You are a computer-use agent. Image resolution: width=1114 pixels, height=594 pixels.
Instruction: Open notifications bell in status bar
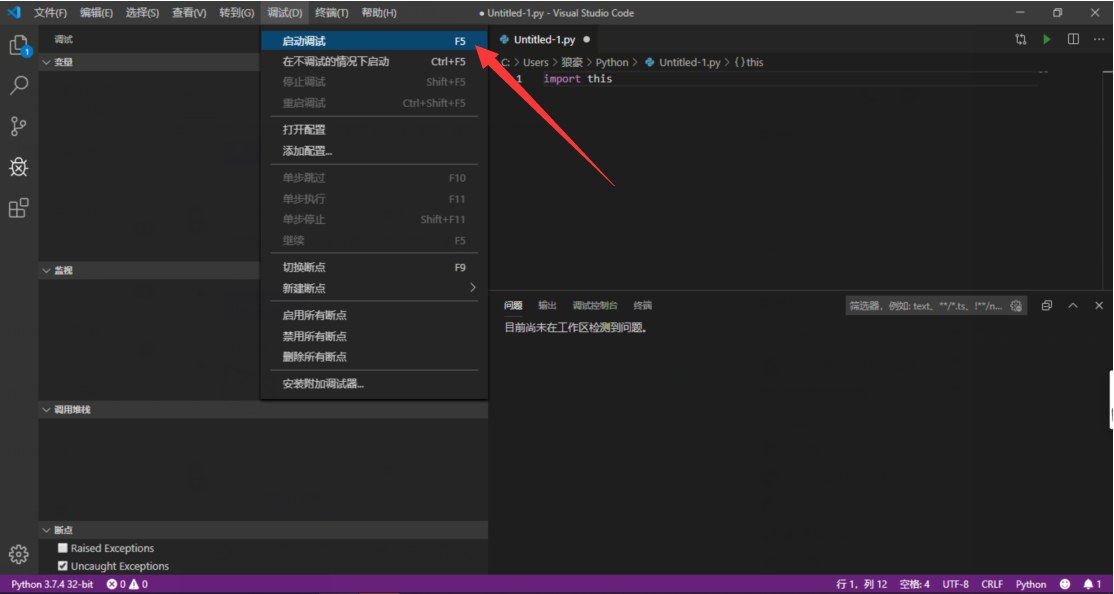[1092, 584]
